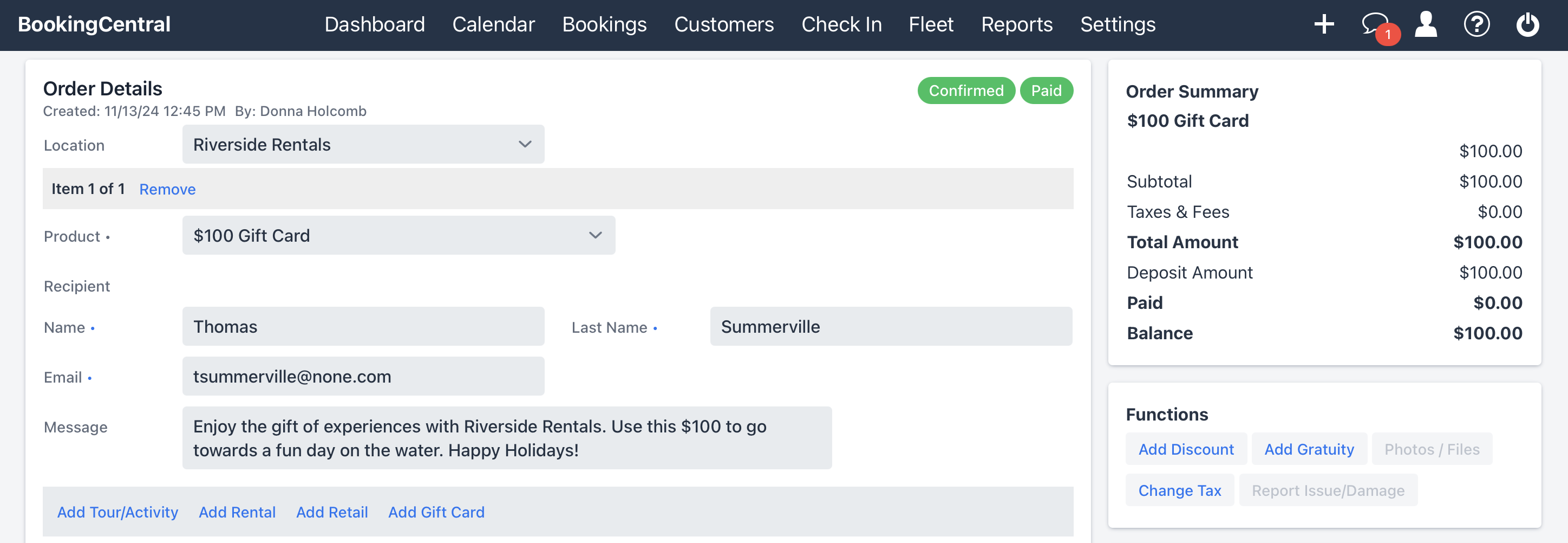Open the Fleet menu
The width and height of the screenshot is (1568, 543).
(931, 24)
